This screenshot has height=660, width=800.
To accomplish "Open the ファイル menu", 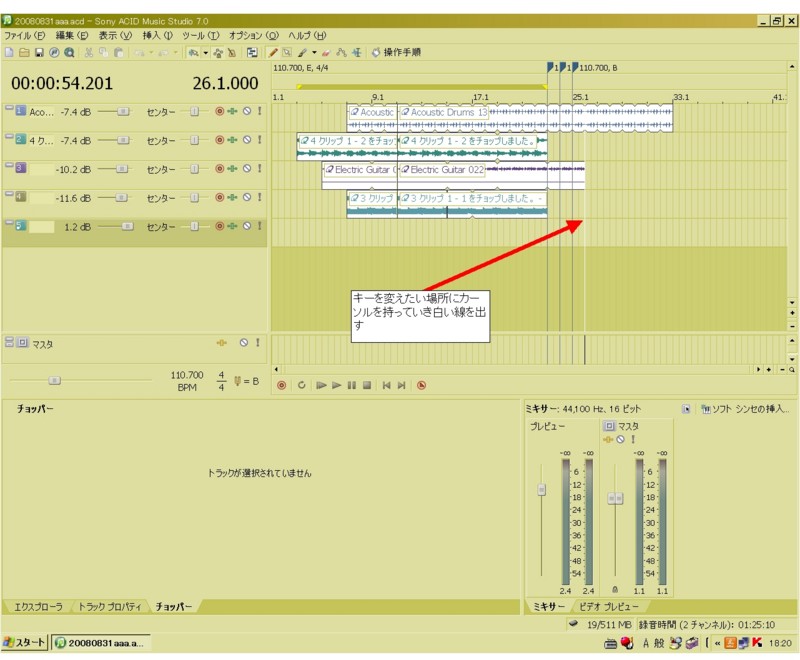I will (24, 36).
